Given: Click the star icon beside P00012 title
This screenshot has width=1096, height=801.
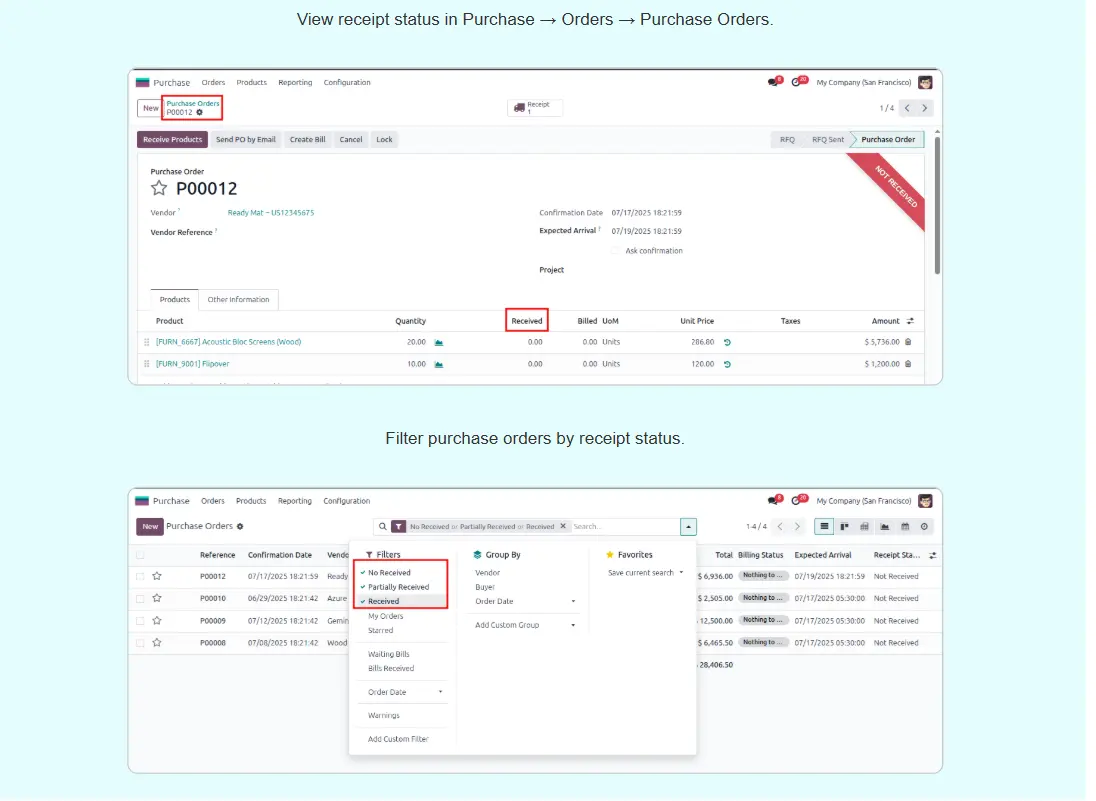Looking at the screenshot, I should pyautogui.click(x=158, y=188).
